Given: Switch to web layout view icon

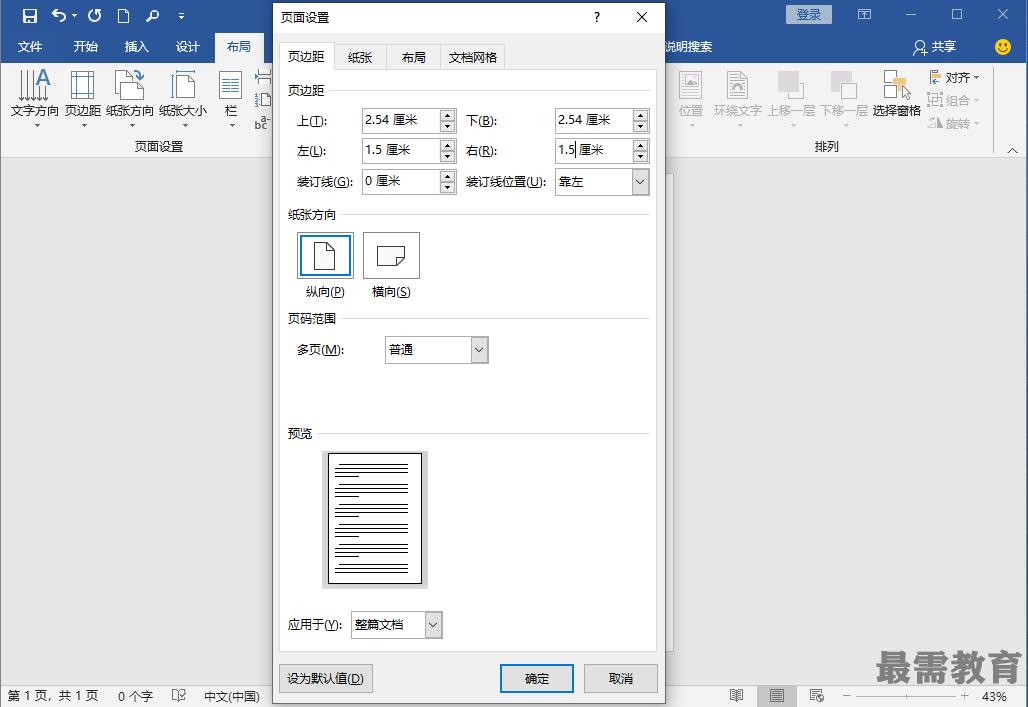Looking at the screenshot, I should [817, 696].
